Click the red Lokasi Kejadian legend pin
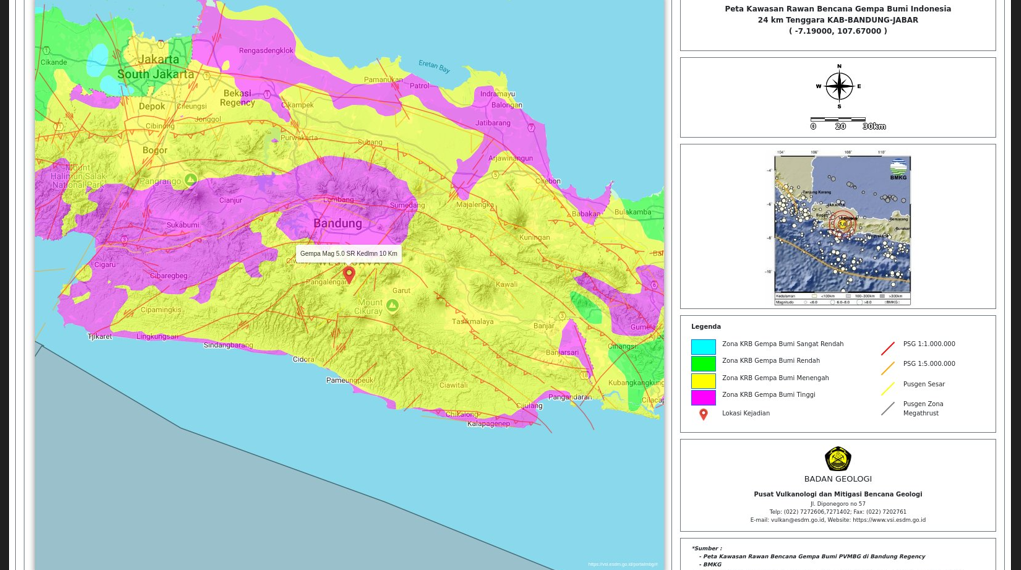The image size is (1021, 570). [x=703, y=414]
